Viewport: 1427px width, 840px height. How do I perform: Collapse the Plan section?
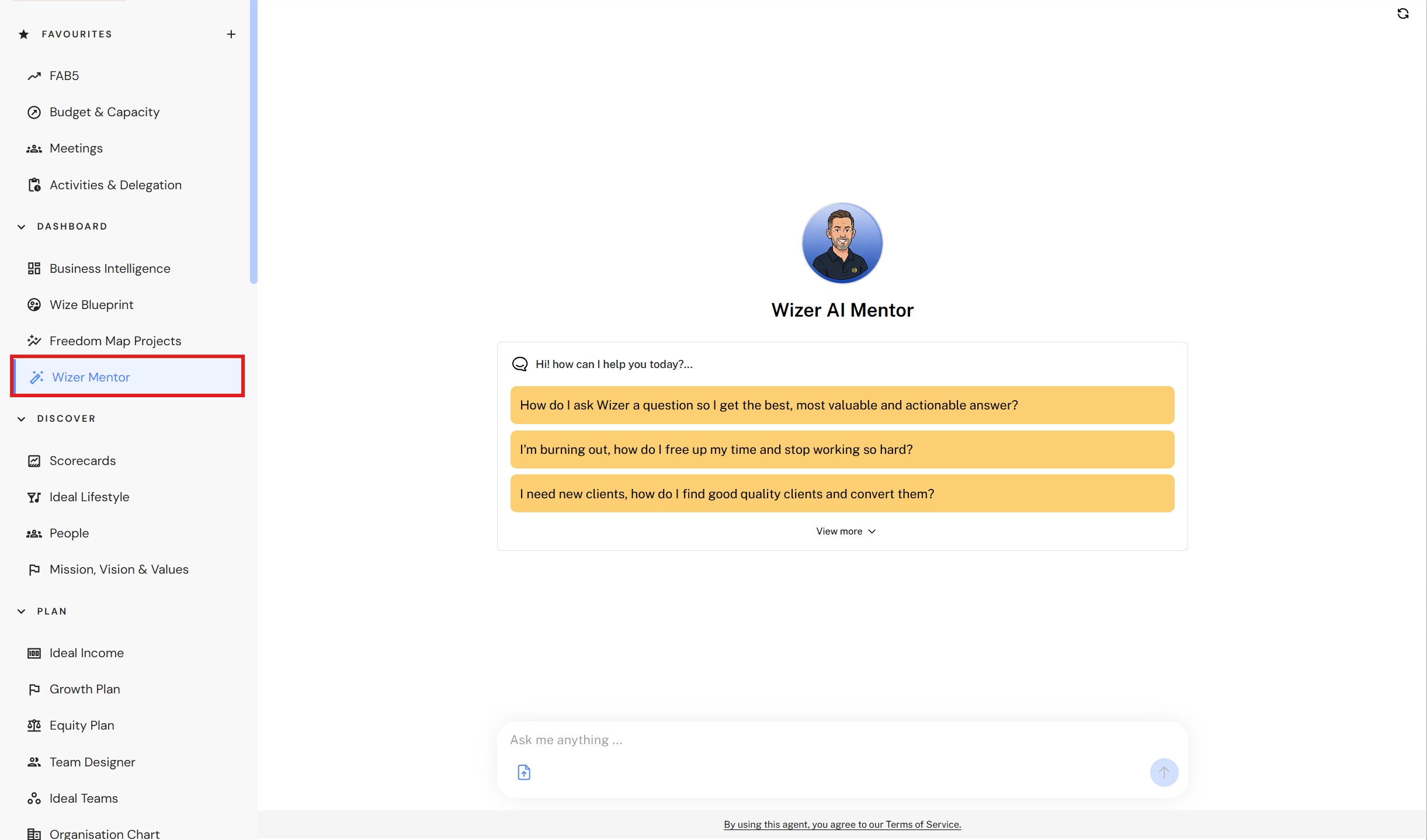click(22, 612)
